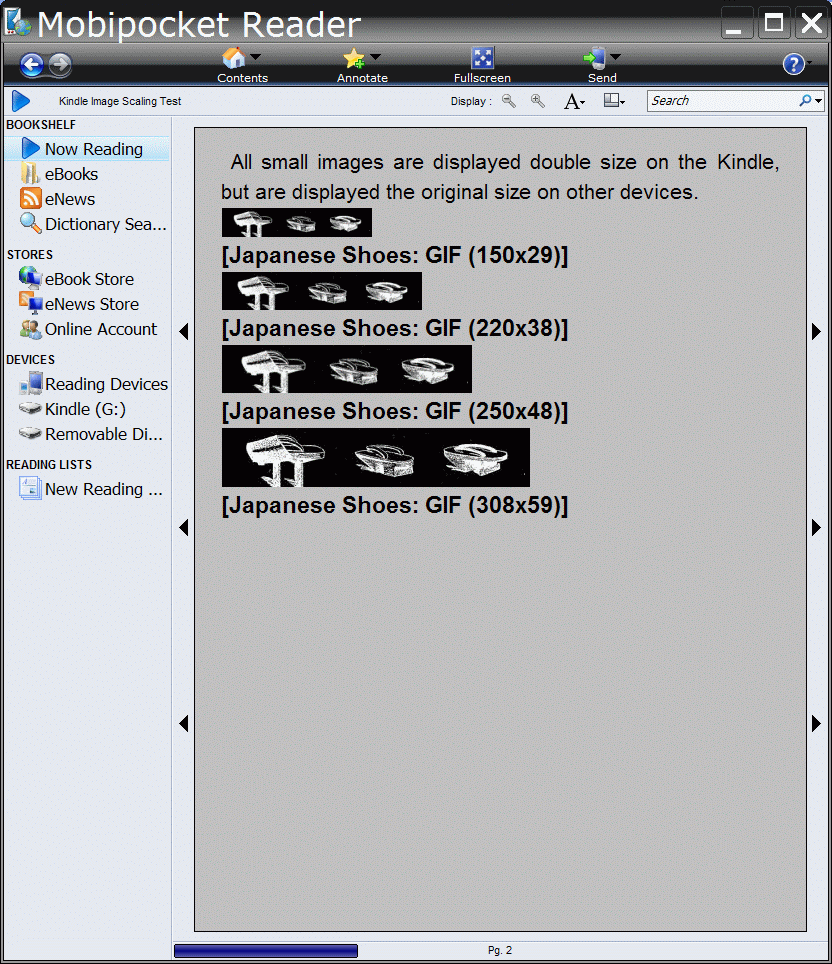Screen dimensions: 832x964
Task: Select the Removable Disk device
Action: [104, 435]
